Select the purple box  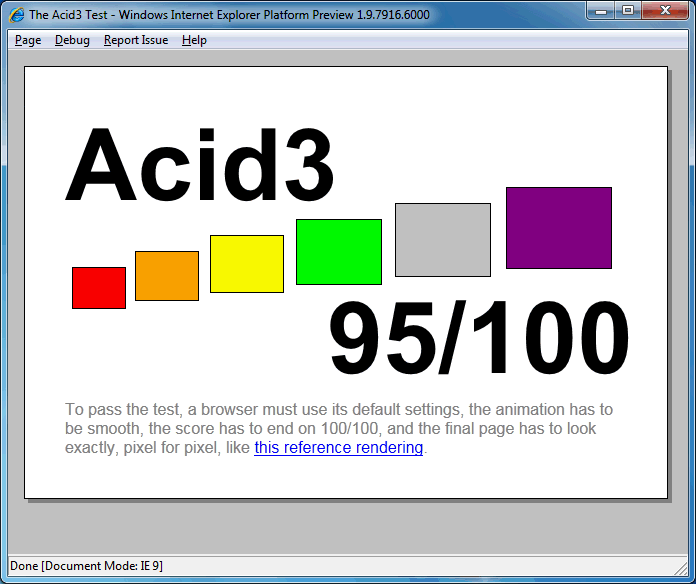coord(559,228)
